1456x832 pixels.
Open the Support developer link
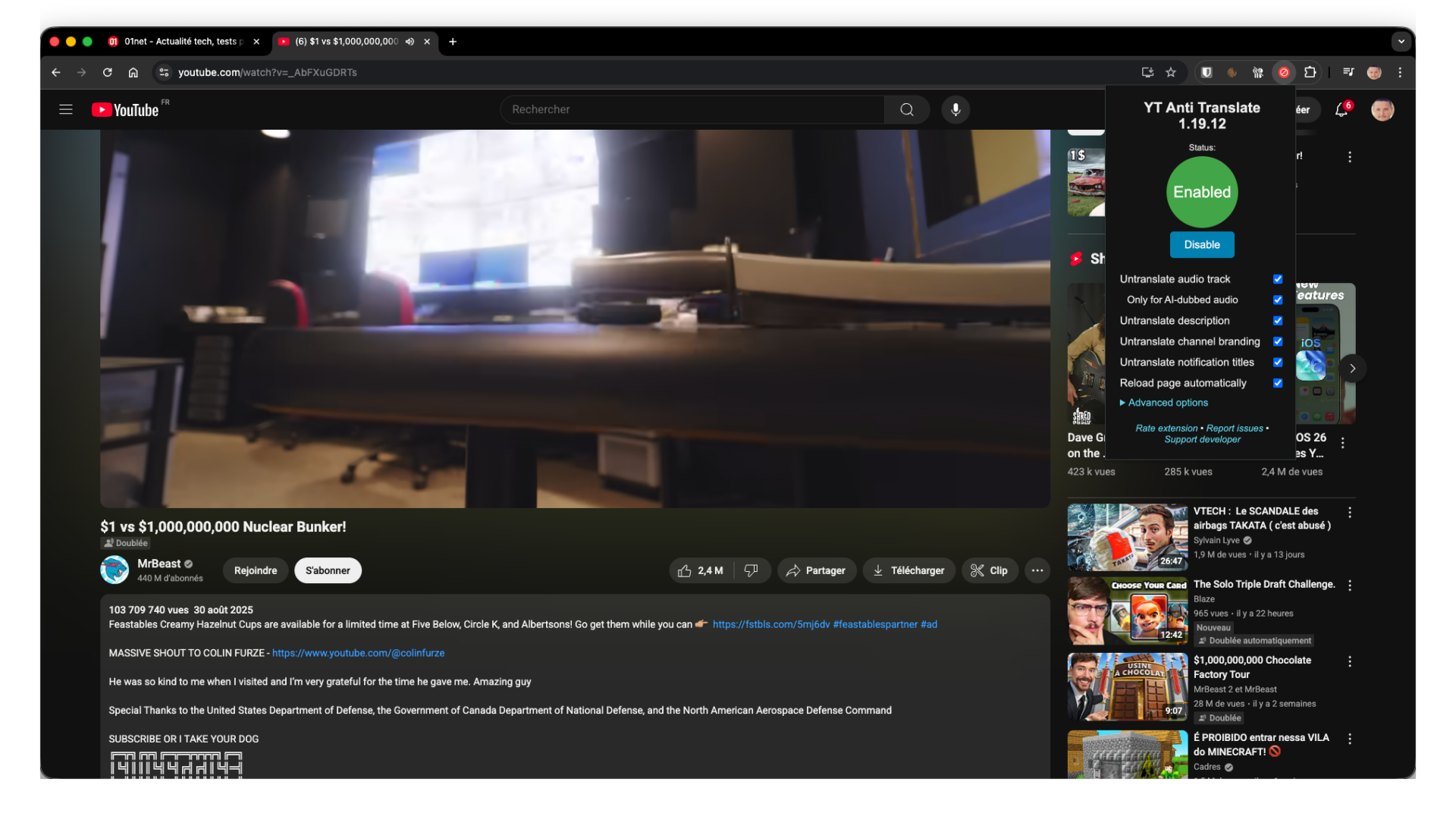tap(1203, 440)
